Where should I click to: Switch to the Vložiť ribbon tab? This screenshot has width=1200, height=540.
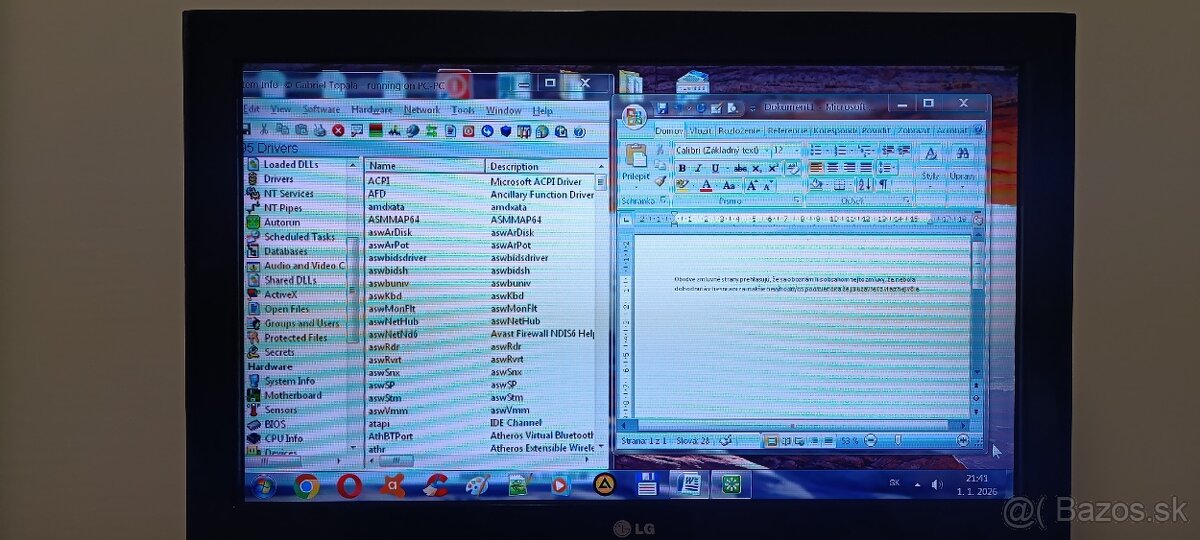coord(700,130)
